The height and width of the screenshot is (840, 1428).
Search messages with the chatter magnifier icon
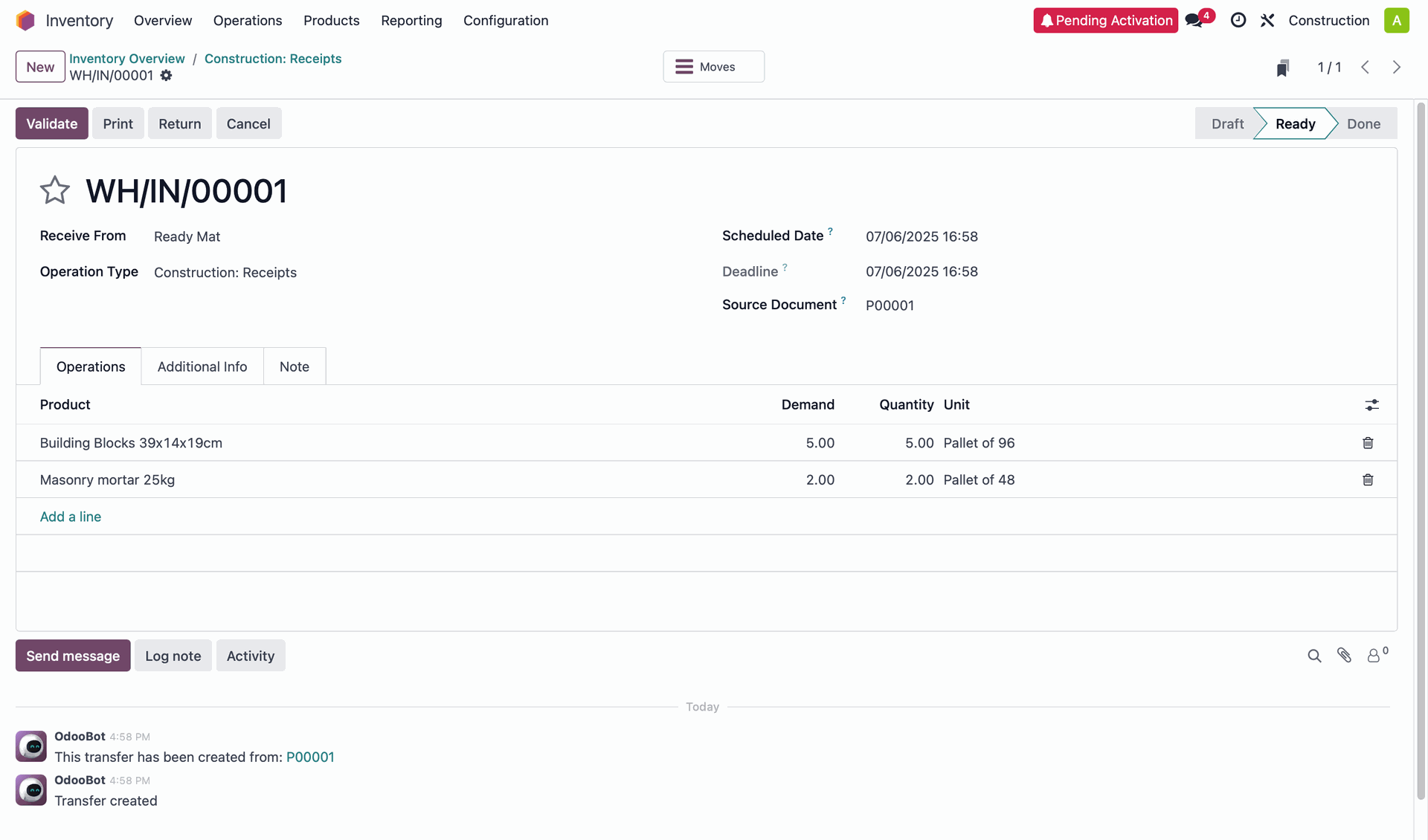coord(1314,656)
